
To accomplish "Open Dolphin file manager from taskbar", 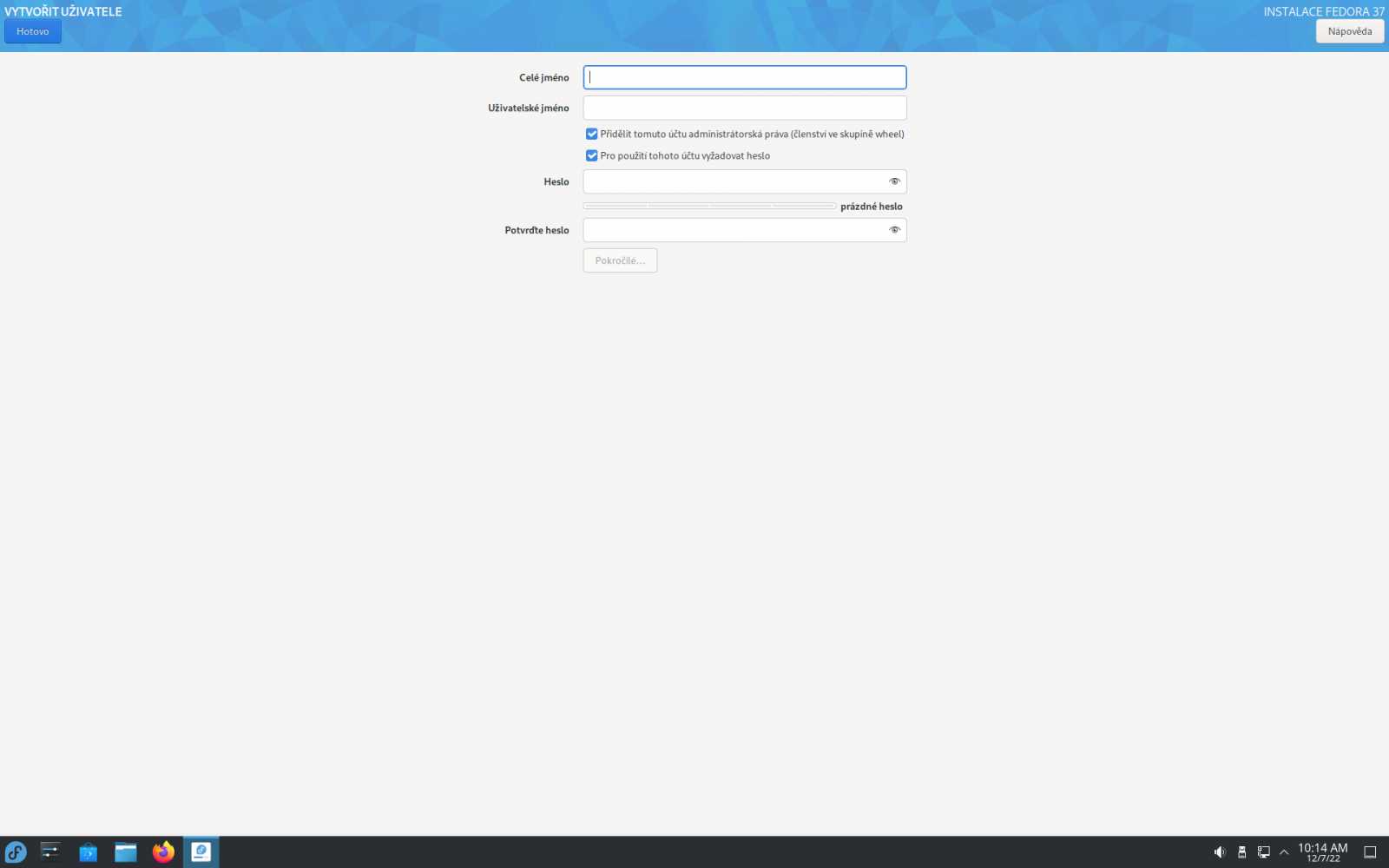I will 126,852.
